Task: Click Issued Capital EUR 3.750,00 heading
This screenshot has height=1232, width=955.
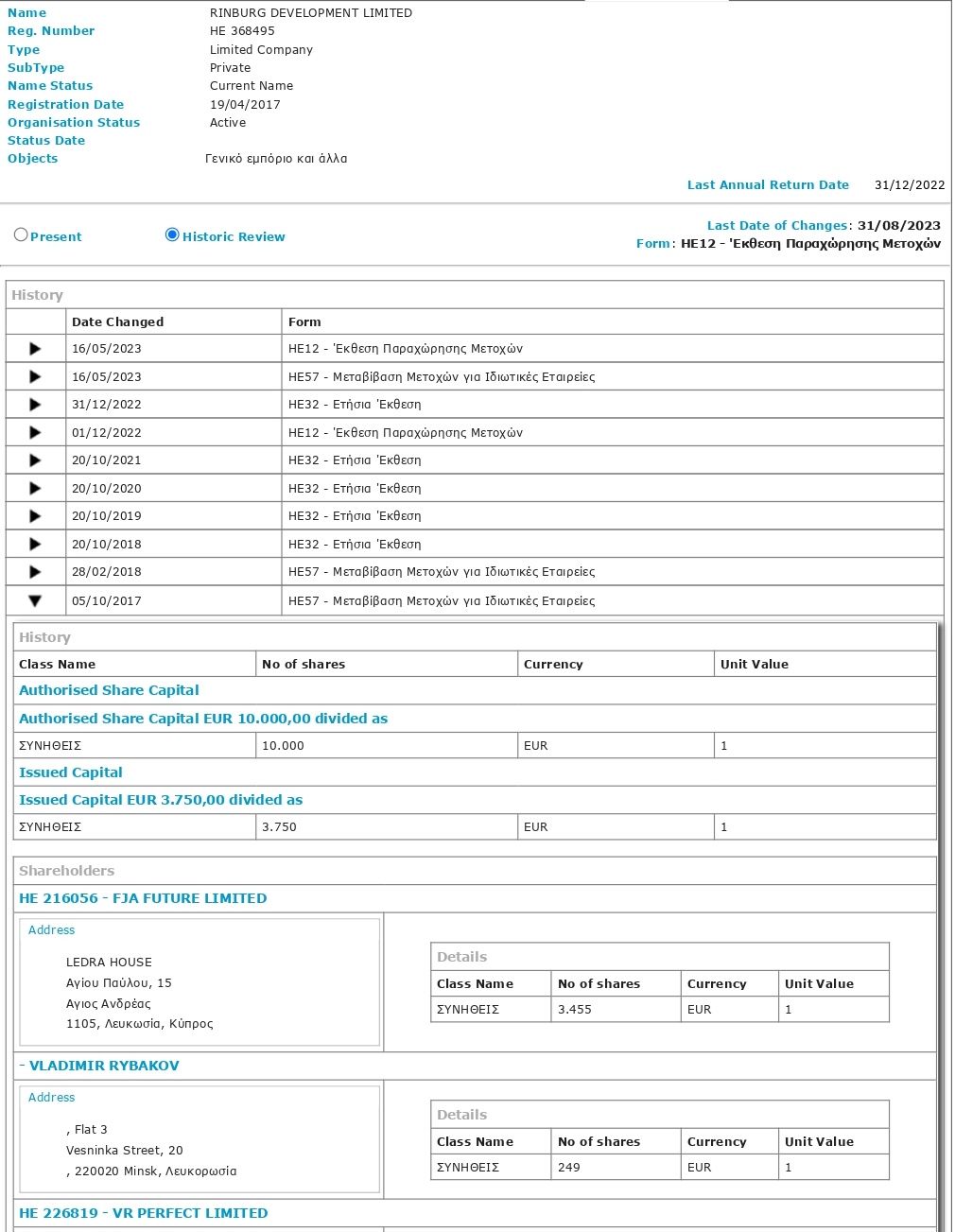Action: pyautogui.click(x=161, y=800)
